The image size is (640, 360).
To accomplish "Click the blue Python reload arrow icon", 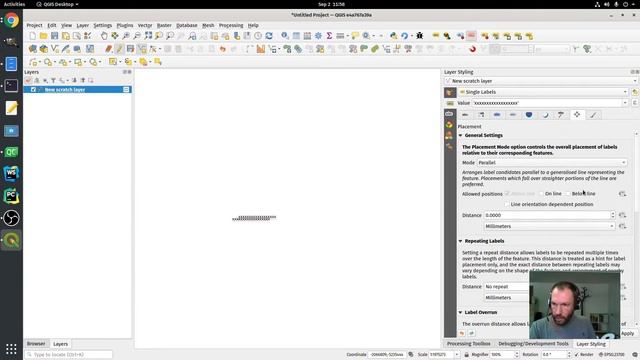I will pos(404,36).
